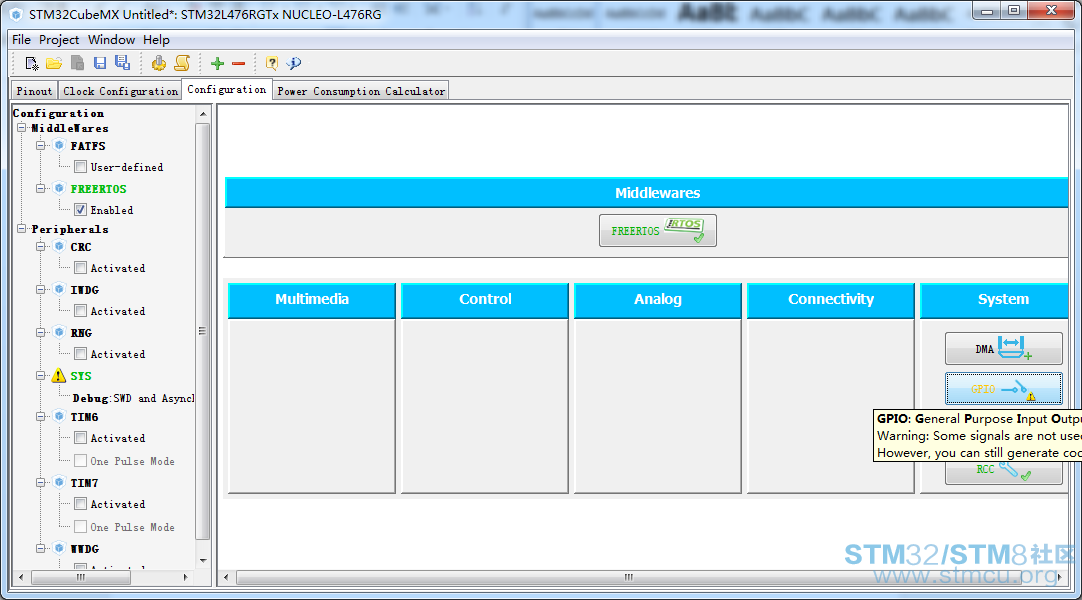Click the blue cube icon beside WWDG
The width and height of the screenshot is (1082, 600).
59,548
